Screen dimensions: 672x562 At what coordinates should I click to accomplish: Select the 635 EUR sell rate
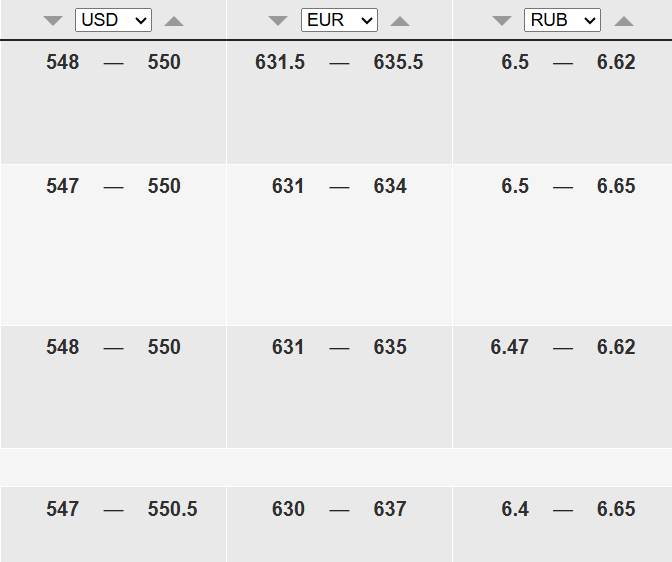pyautogui.click(x=390, y=347)
